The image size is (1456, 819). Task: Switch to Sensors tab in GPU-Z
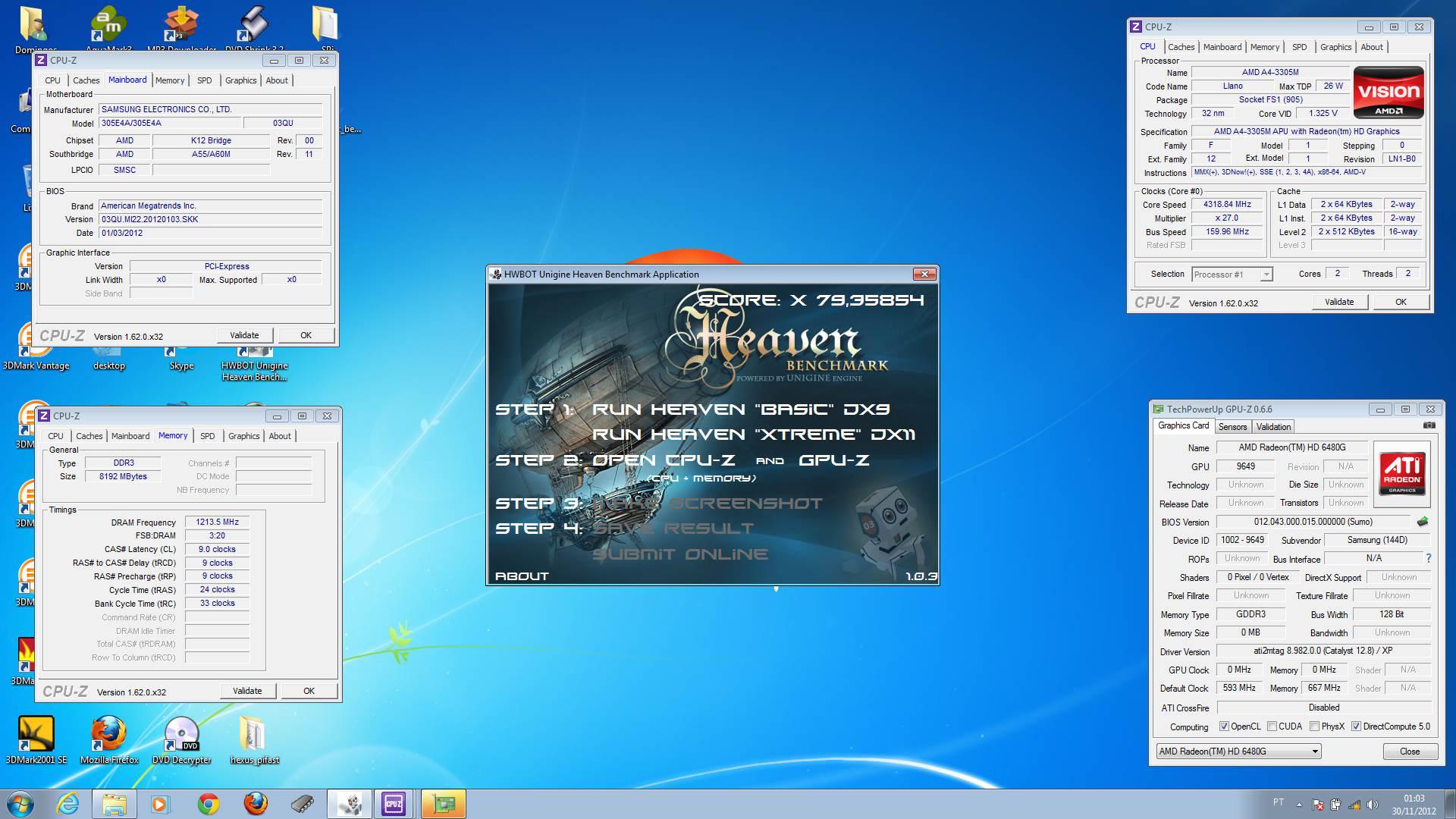pos(1232,427)
